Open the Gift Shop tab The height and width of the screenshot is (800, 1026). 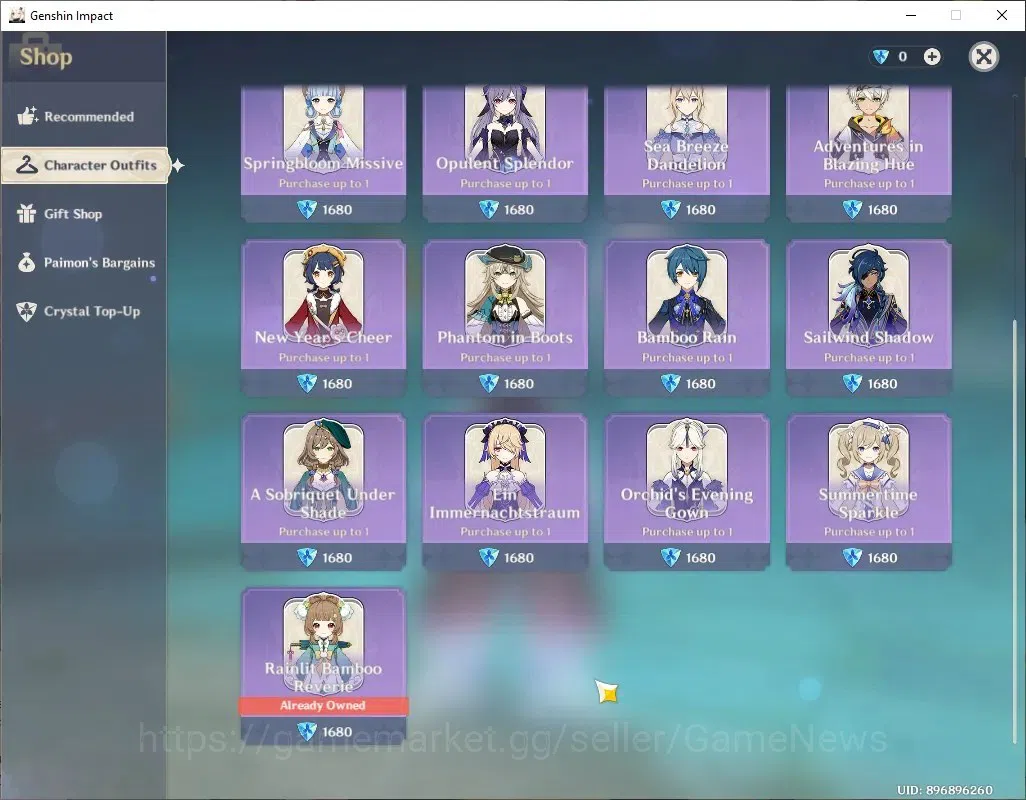[84, 214]
